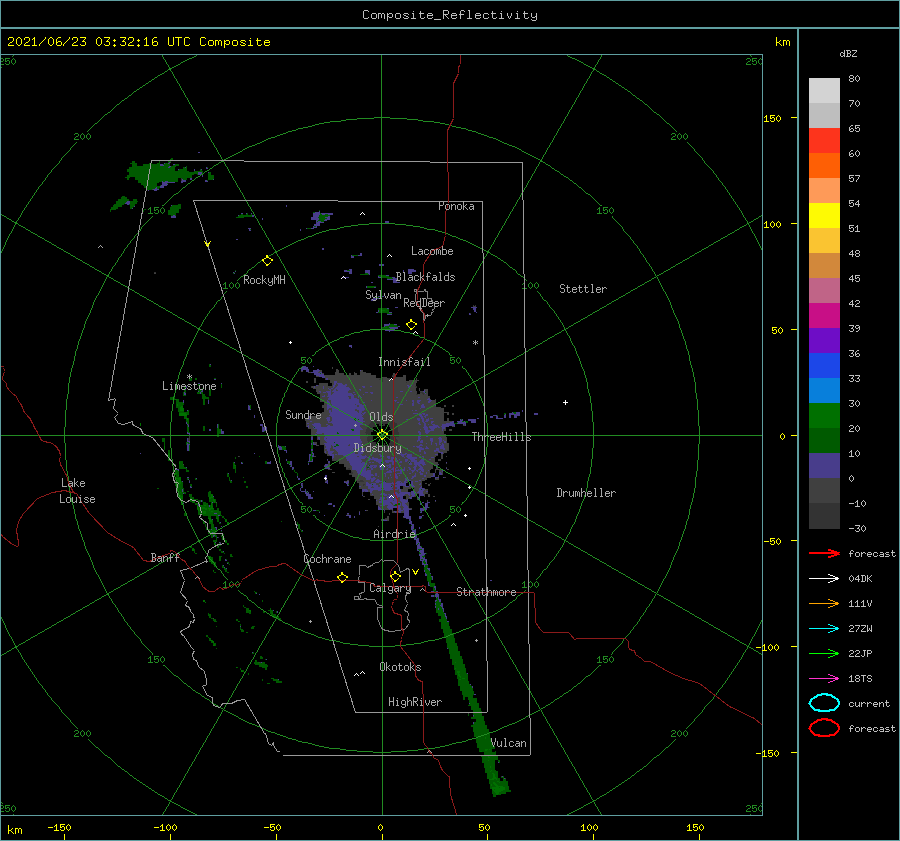
Task: Click the Lake Louise label
Action: pos(77,491)
